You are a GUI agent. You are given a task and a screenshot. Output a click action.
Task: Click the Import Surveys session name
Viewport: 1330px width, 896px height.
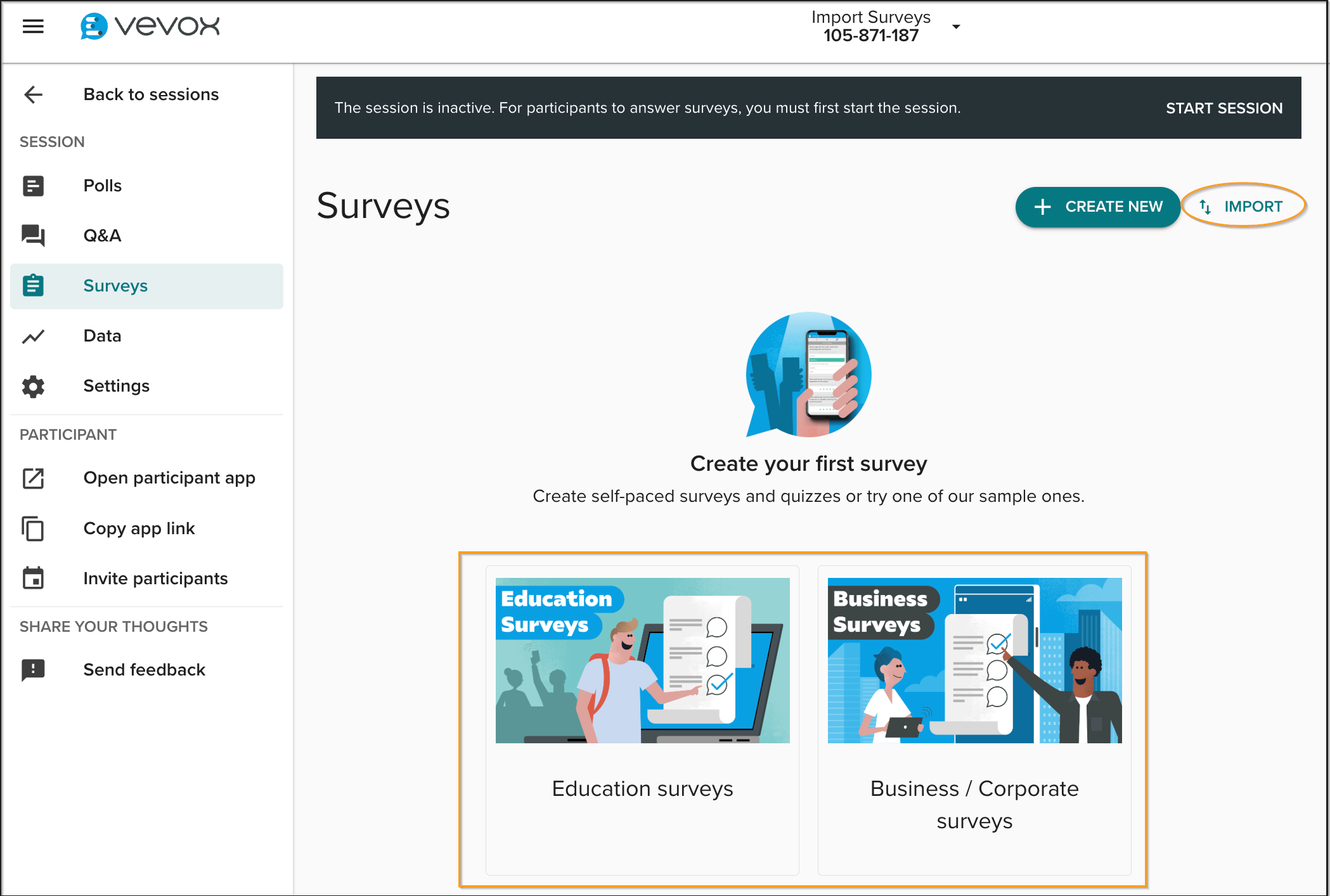tap(871, 17)
